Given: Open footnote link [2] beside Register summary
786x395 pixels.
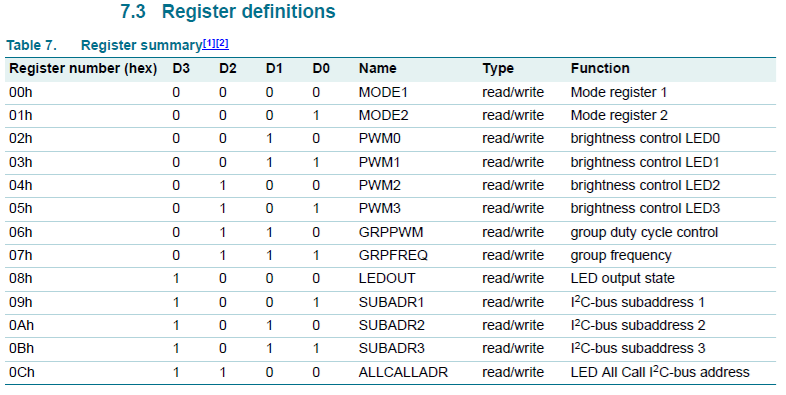Looking at the screenshot, I should coord(222,44).
